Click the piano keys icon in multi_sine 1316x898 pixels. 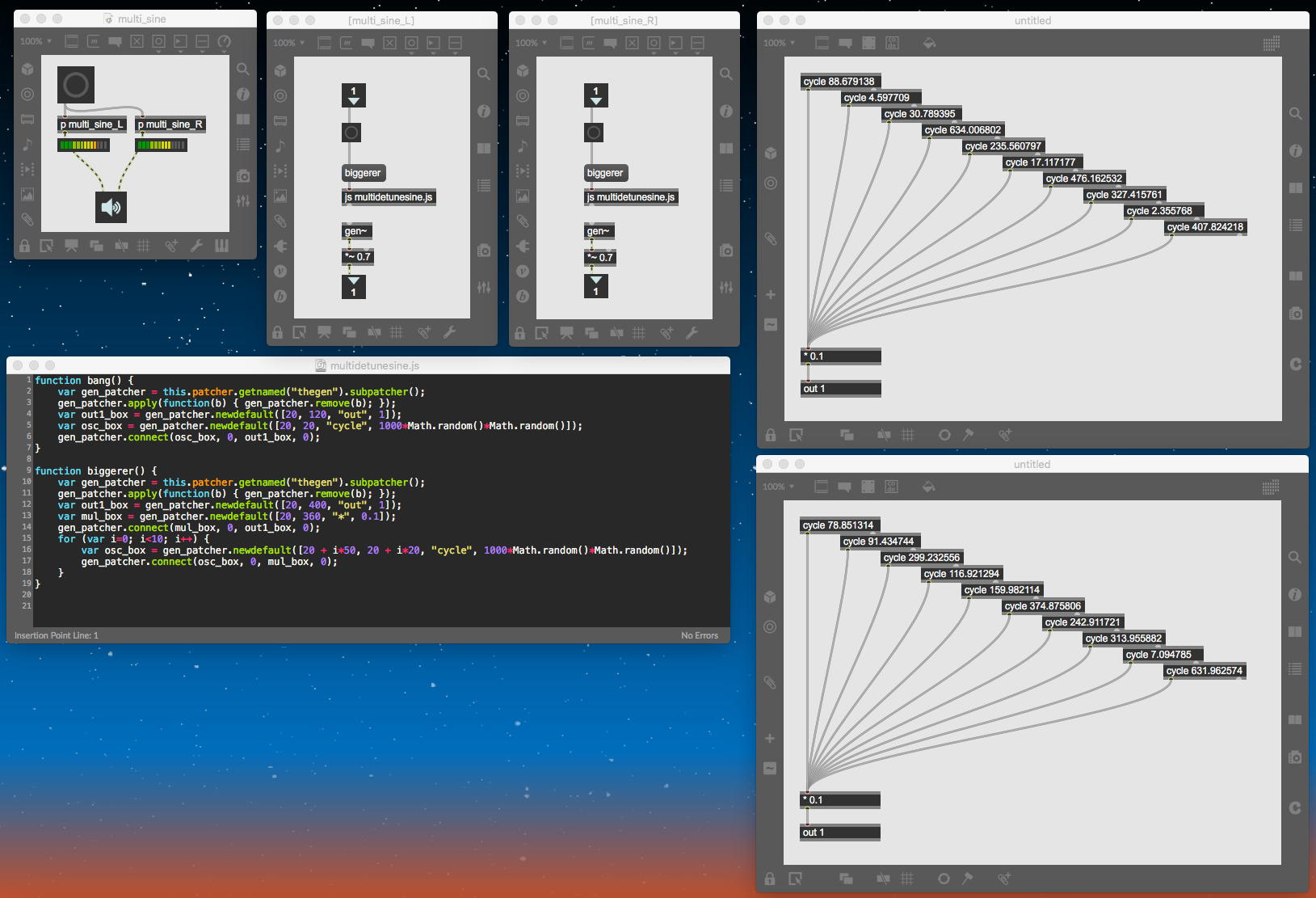tap(221, 246)
